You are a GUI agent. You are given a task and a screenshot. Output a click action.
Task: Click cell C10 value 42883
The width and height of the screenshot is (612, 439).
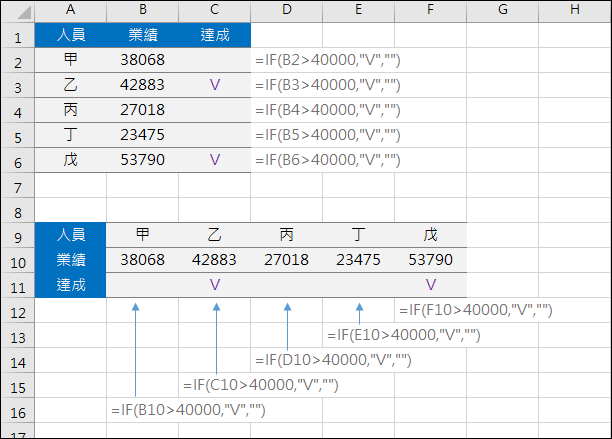[x=214, y=259]
